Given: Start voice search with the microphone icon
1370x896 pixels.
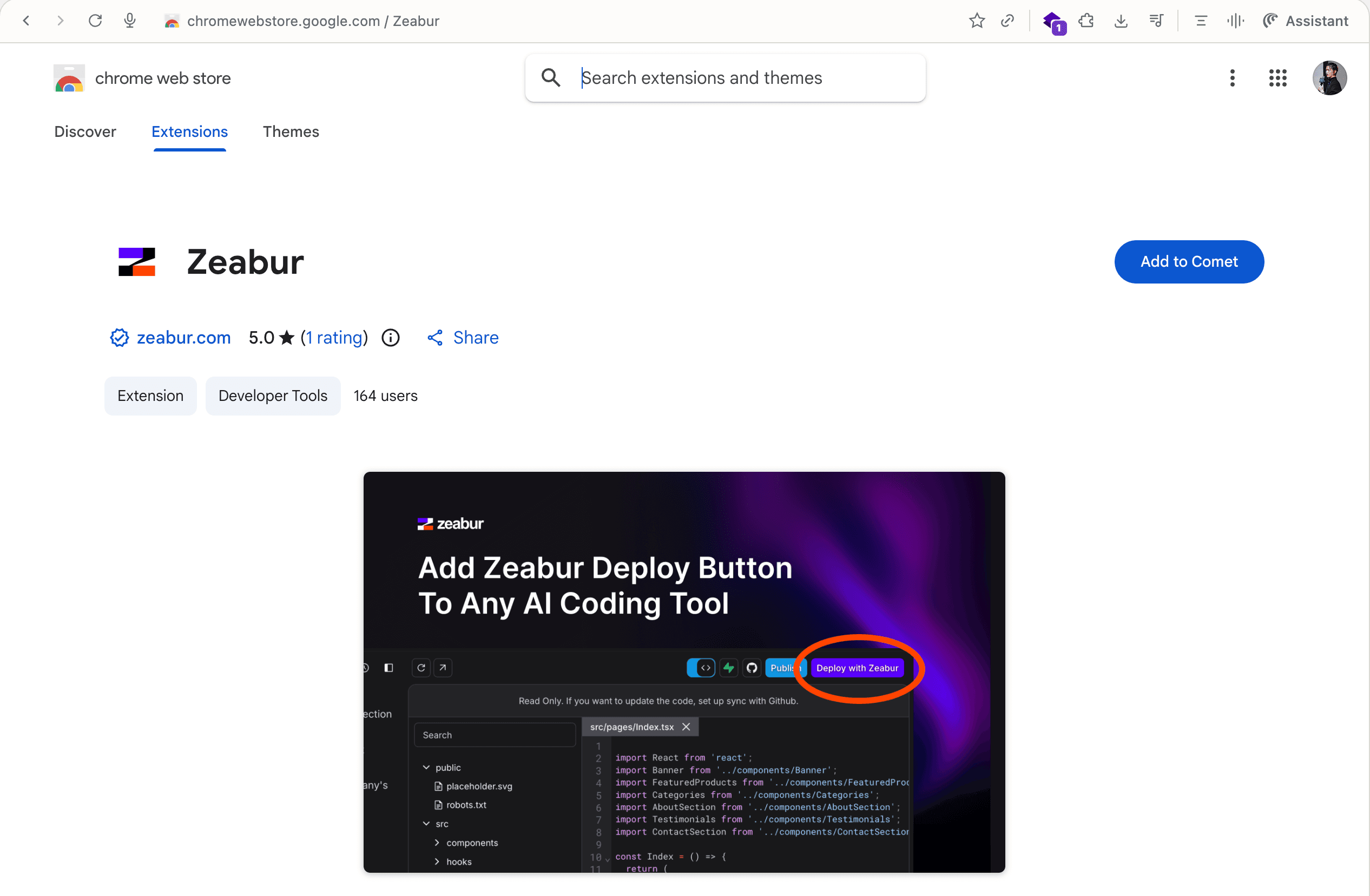Looking at the screenshot, I should tap(129, 21).
